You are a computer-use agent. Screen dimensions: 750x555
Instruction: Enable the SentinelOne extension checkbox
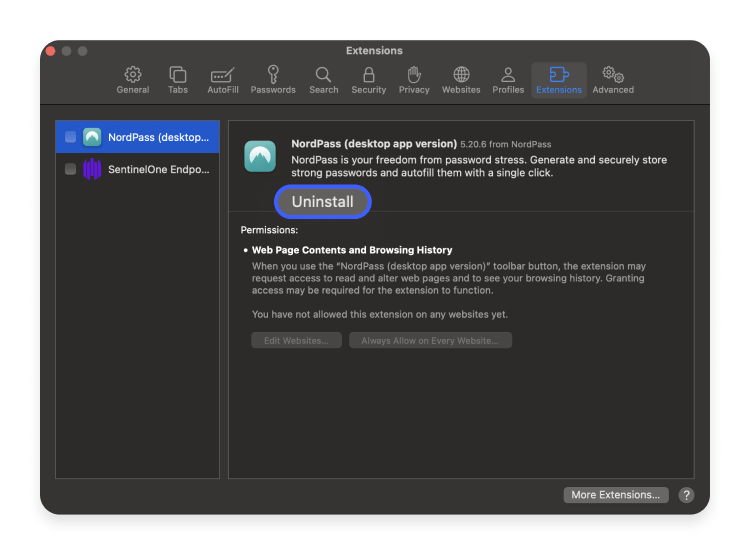pyautogui.click(x=70, y=169)
